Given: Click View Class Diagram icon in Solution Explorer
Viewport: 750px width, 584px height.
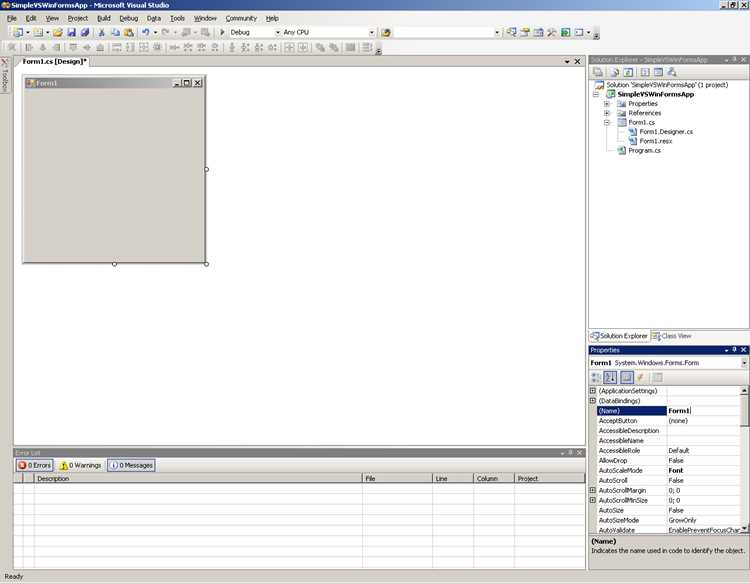Looking at the screenshot, I should click(x=672, y=72).
